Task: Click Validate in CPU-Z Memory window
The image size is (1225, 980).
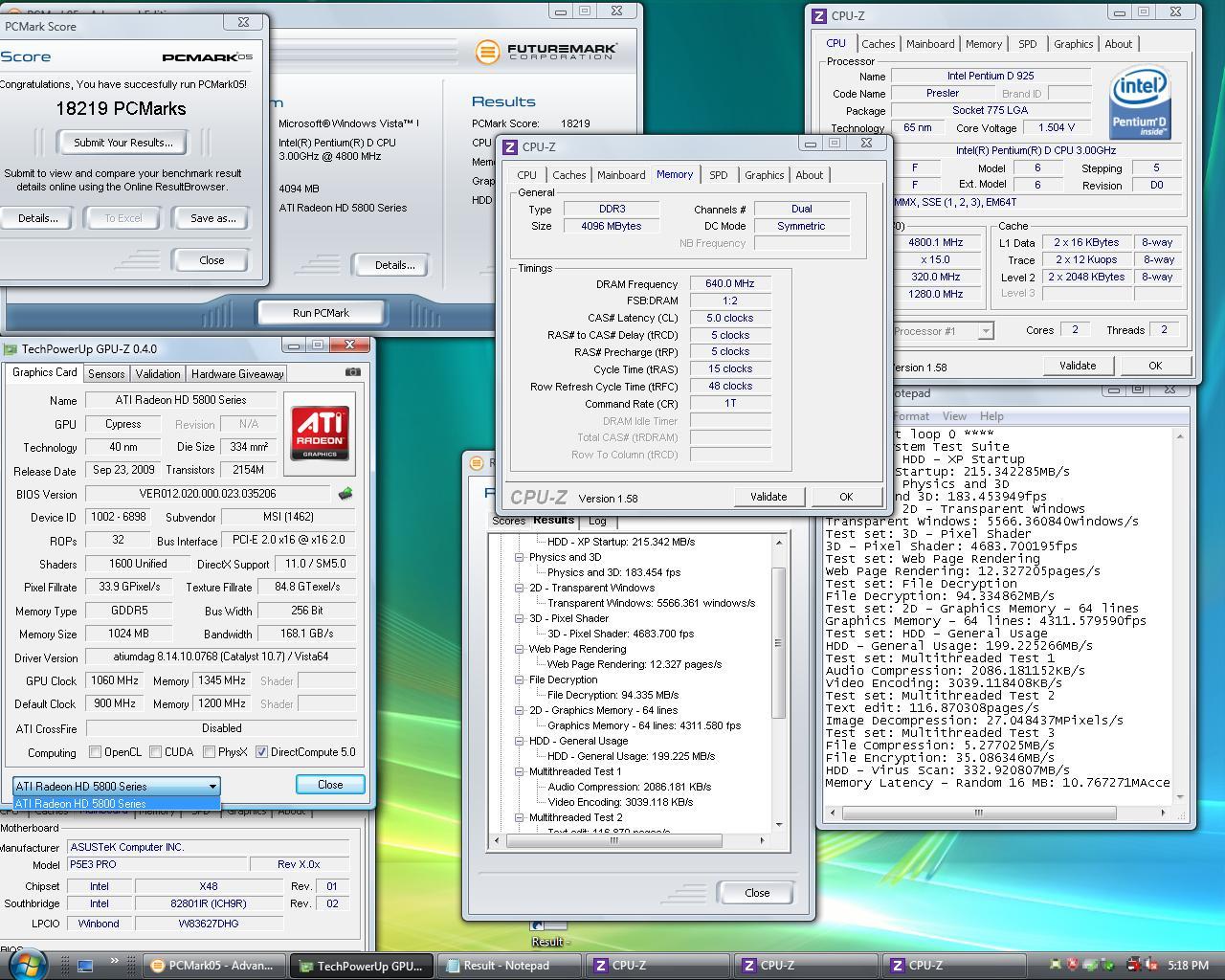Action: click(768, 497)
